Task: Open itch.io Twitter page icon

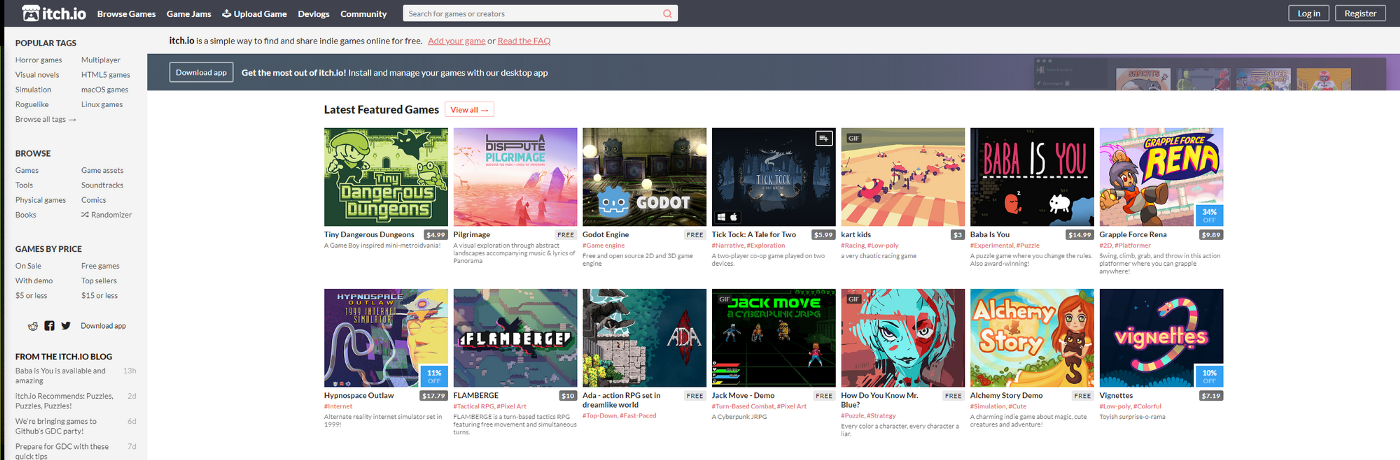Action: pos(66,326)
